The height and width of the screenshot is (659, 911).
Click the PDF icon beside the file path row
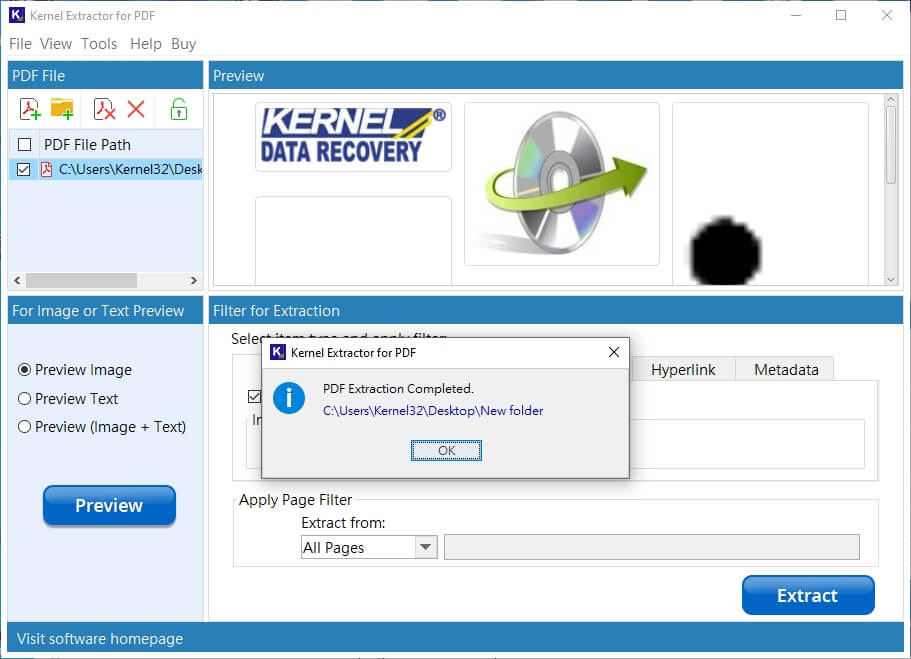(x=46, y=170)
